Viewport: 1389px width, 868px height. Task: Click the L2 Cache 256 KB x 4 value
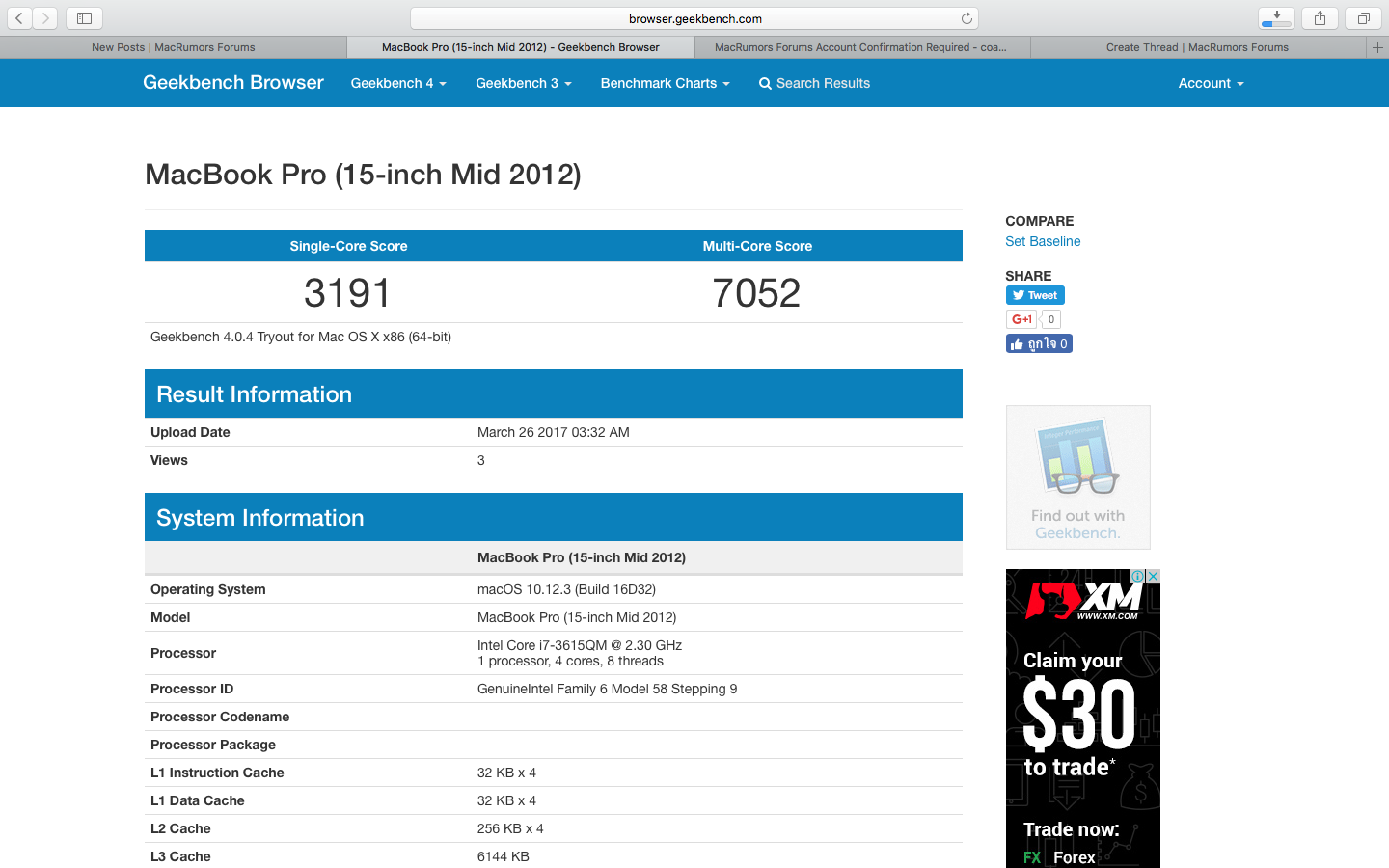coord(510,828)
